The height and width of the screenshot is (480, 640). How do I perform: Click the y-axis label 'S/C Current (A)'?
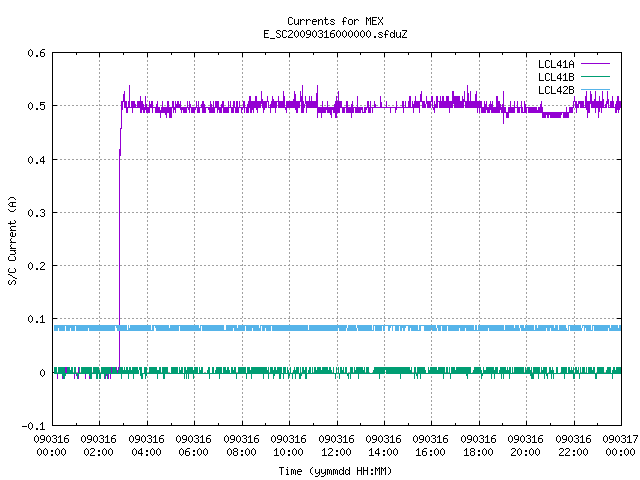12,240
